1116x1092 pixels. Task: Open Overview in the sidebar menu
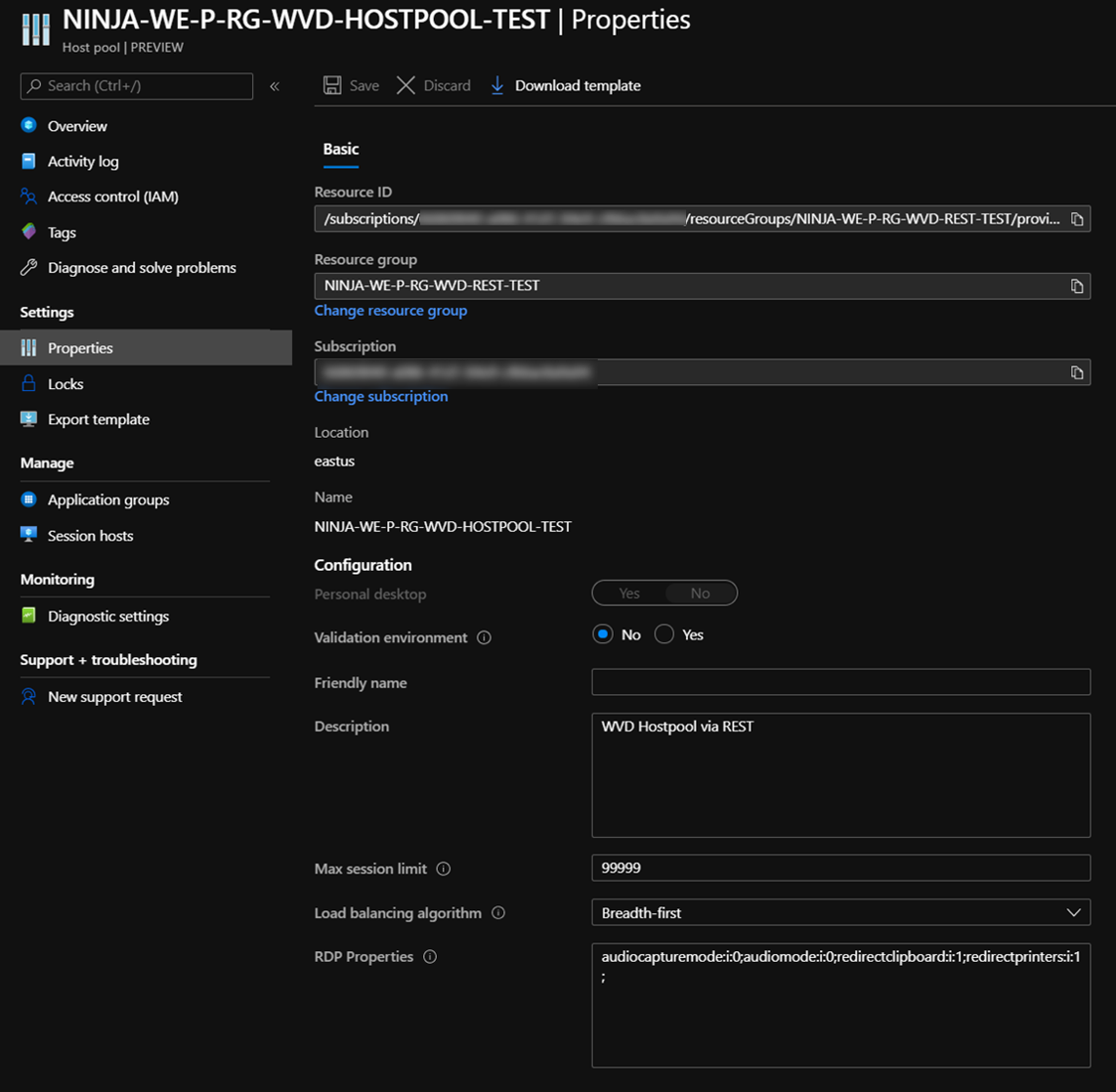77,126
